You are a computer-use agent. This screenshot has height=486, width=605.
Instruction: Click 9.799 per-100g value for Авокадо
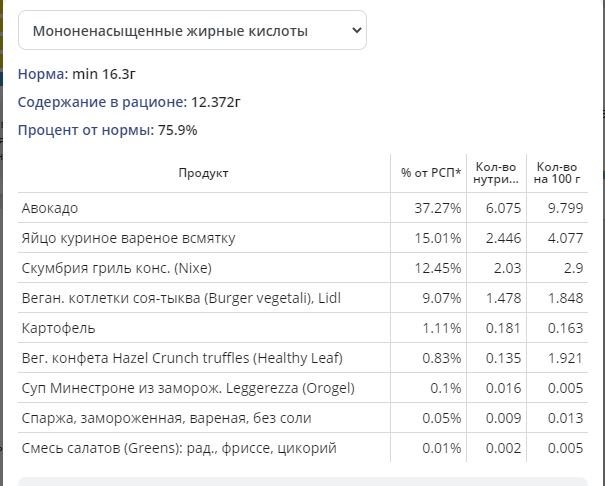click(x=565, y=208)
